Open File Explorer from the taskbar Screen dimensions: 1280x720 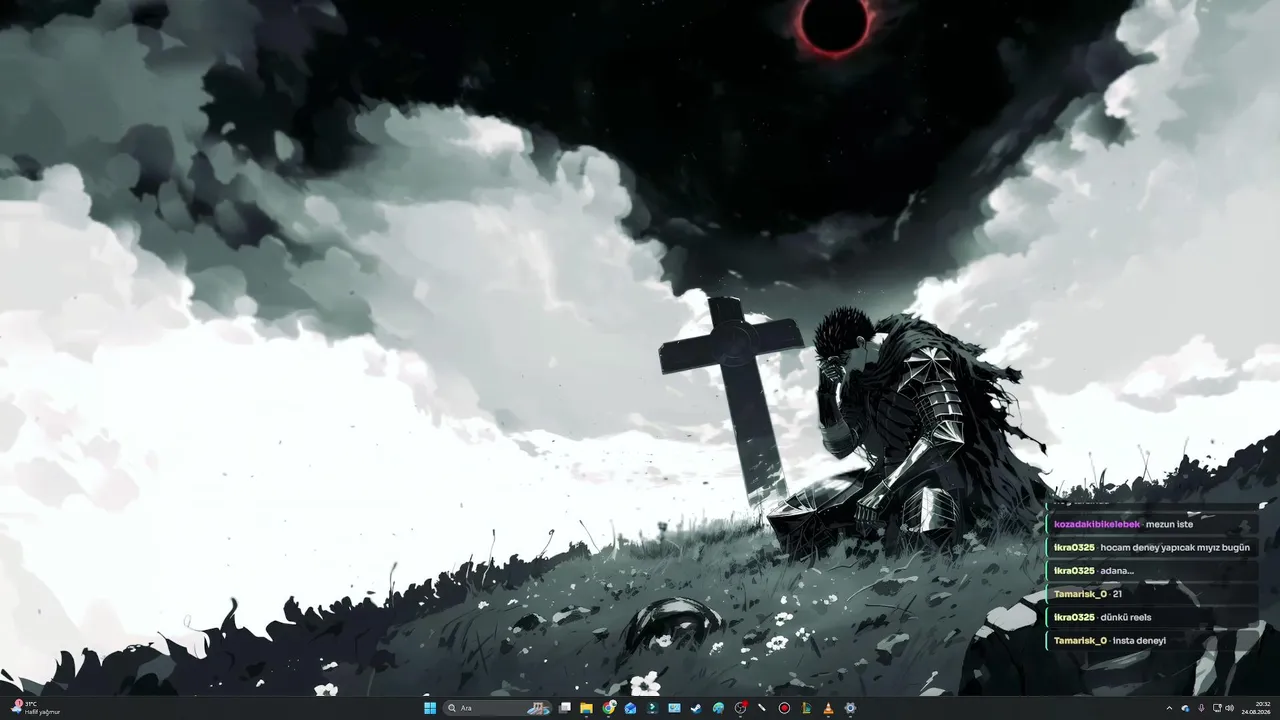(587, 708)
